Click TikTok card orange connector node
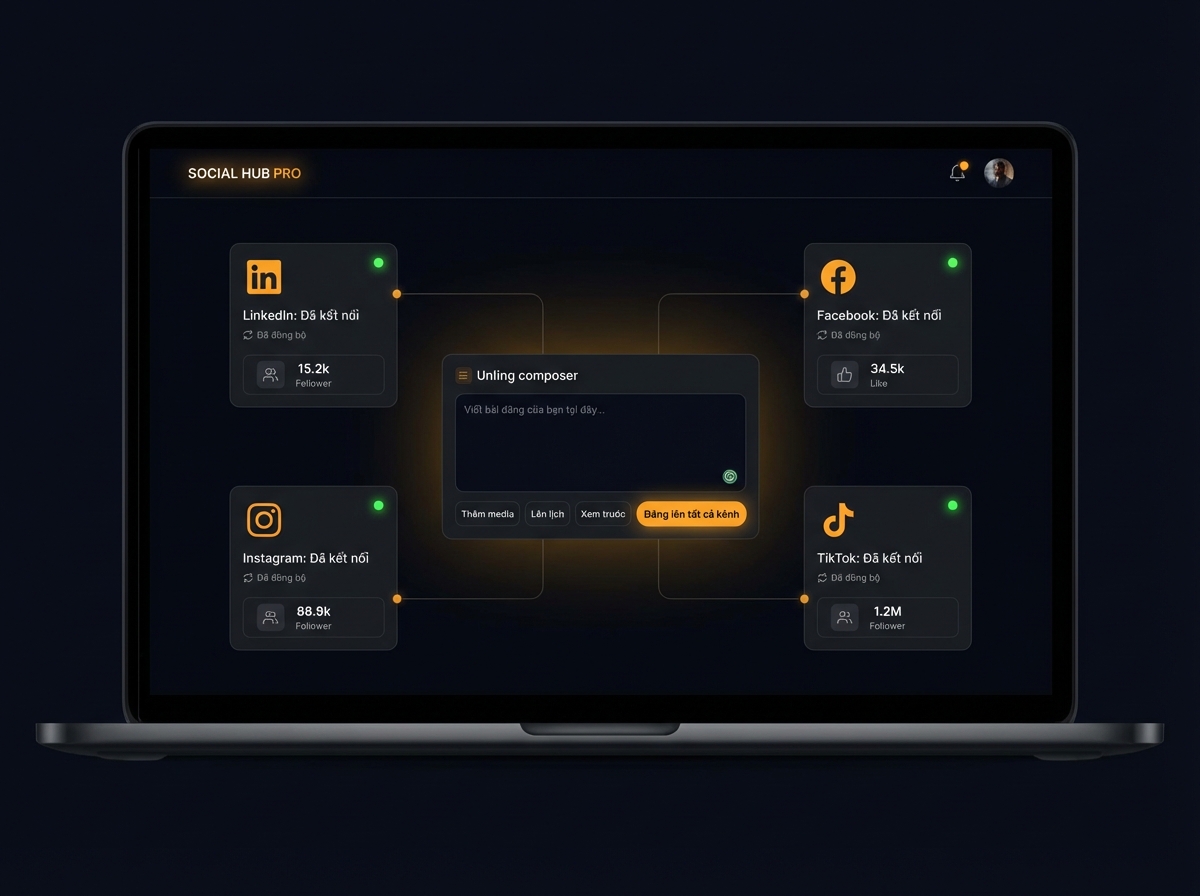1200x896 pixels. (x=804, y=598)
